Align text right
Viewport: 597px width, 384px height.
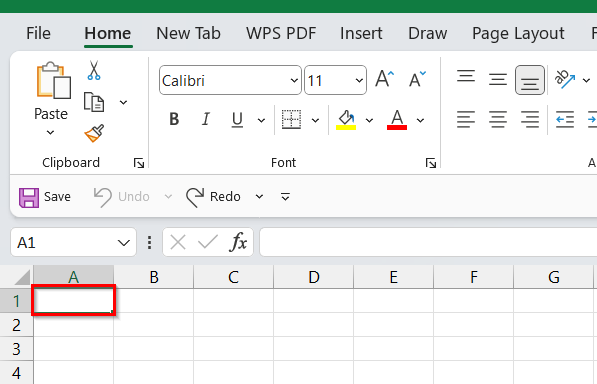pyautogui.click(x=530, y=120)
